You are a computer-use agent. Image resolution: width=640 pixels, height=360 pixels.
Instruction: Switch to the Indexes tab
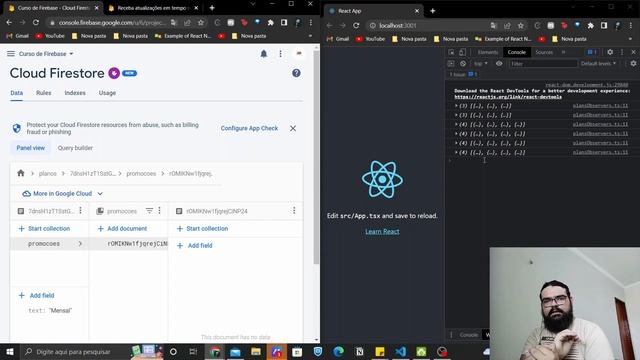(x=75, y=93)
